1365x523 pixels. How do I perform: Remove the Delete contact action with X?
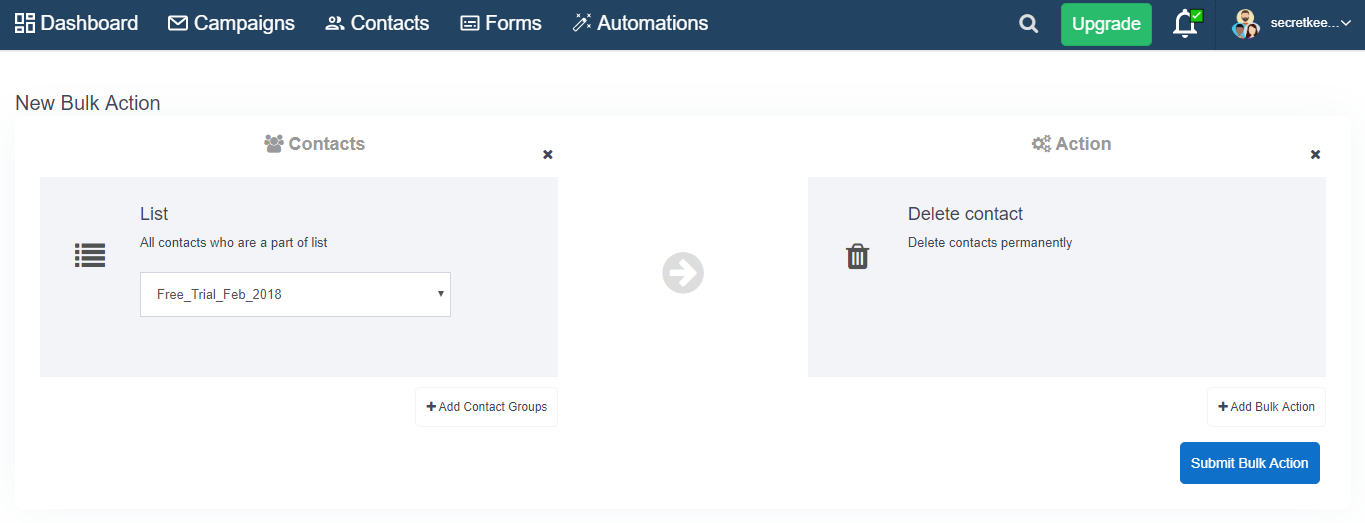point(1315,155)
